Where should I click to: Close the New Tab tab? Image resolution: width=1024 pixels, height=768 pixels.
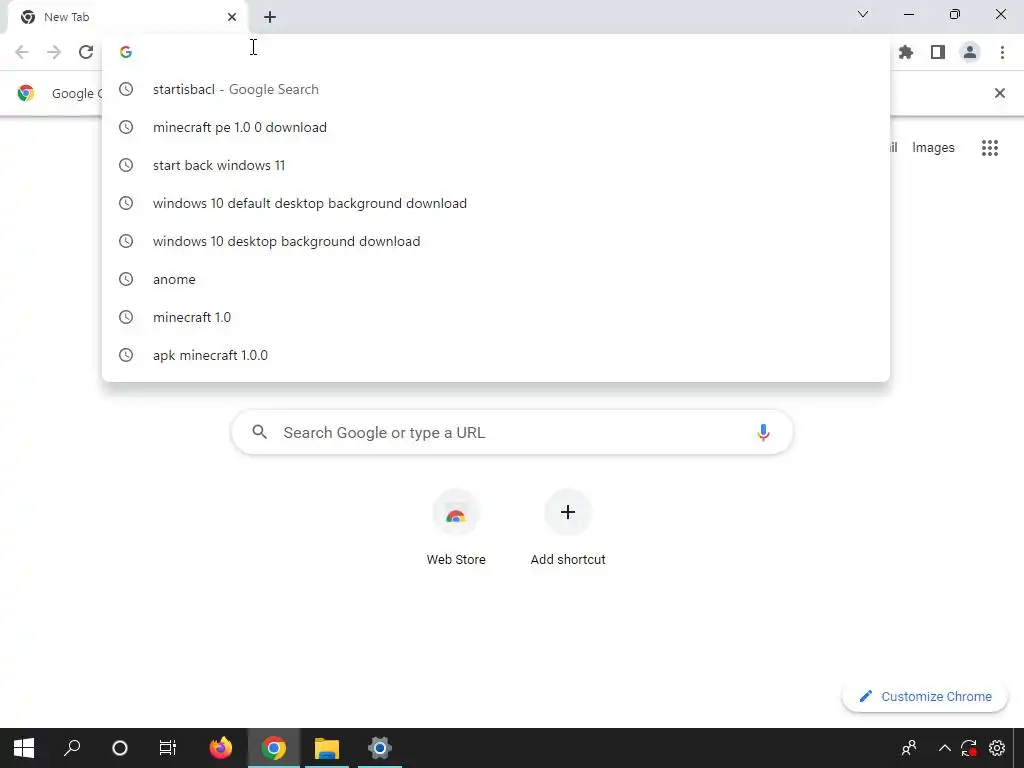pyautogui.click(x=232, y=17)
